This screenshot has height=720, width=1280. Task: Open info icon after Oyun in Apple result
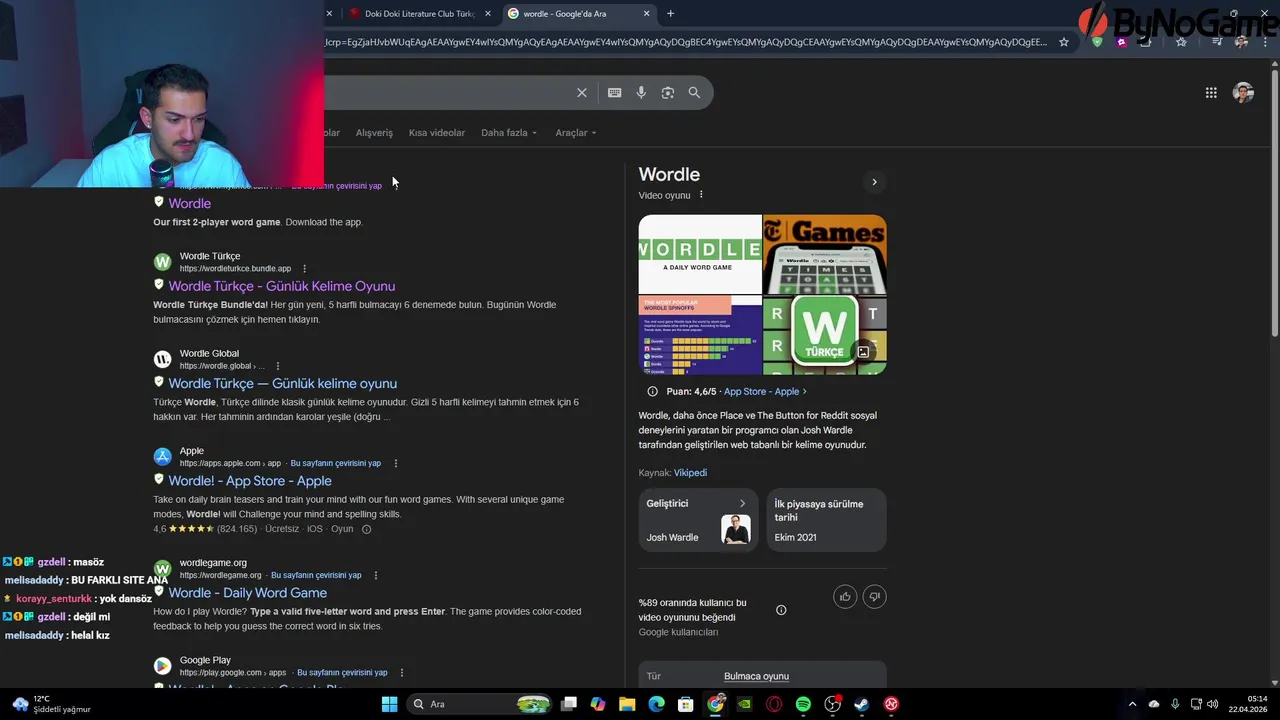[366, 529]
